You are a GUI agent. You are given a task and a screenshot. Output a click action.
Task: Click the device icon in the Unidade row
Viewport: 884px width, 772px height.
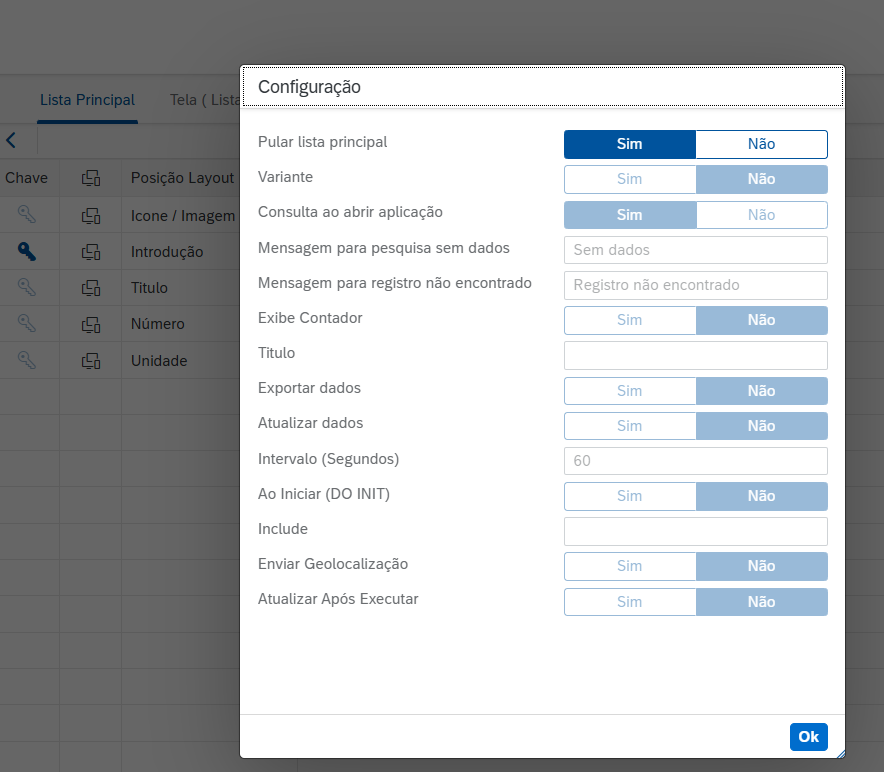click(x=91, y=360)
